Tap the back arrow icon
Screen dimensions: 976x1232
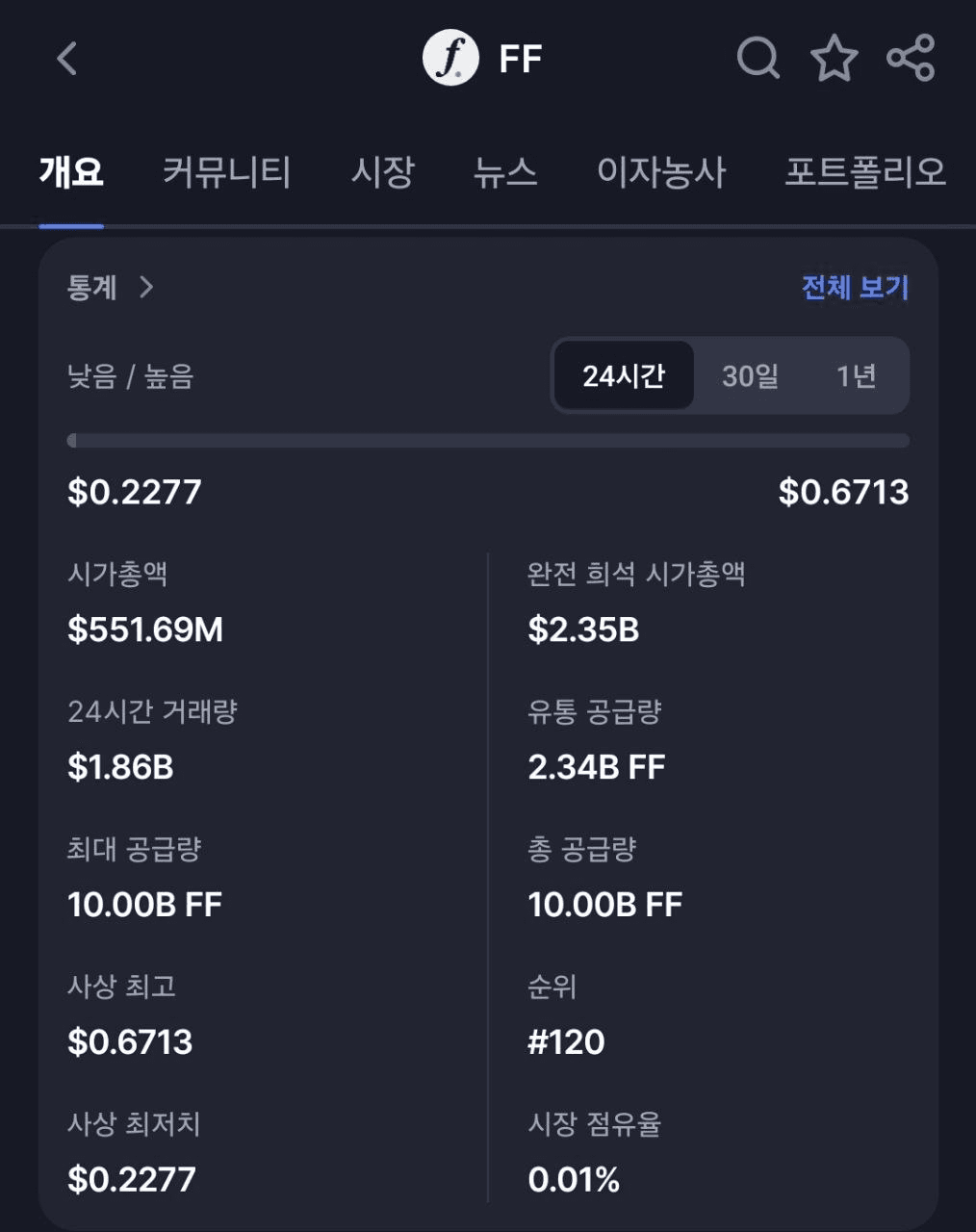pyautogui.click(x=66, y=59)
